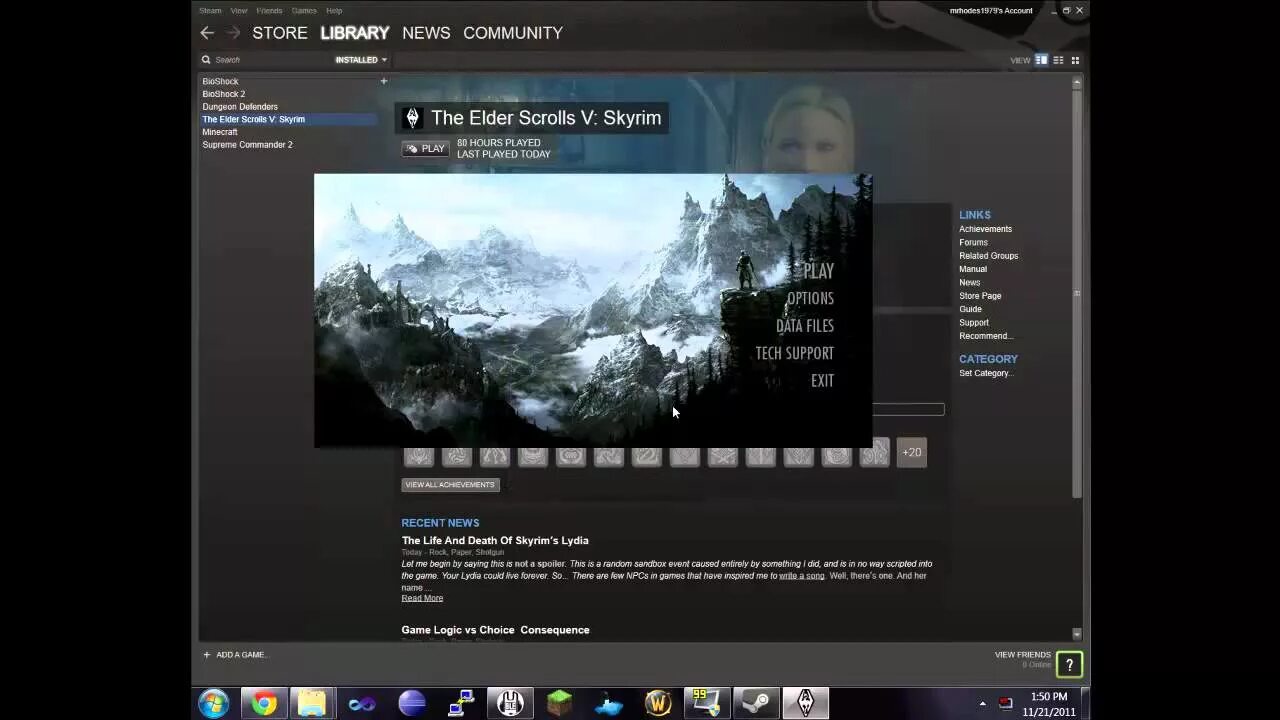1280x720 pixels.
Task: Open the Help menu
Action: 334,10
